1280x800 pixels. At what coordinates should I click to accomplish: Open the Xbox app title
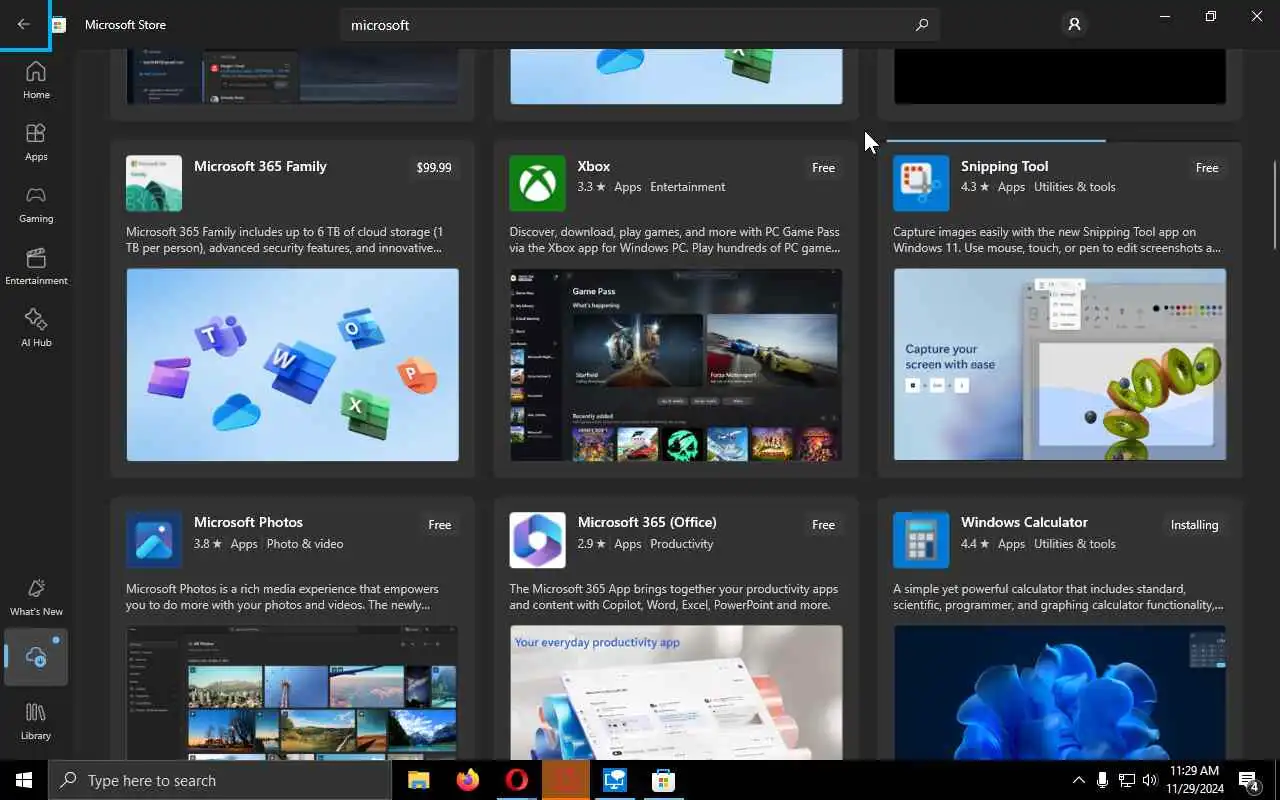tap(594, 166)
